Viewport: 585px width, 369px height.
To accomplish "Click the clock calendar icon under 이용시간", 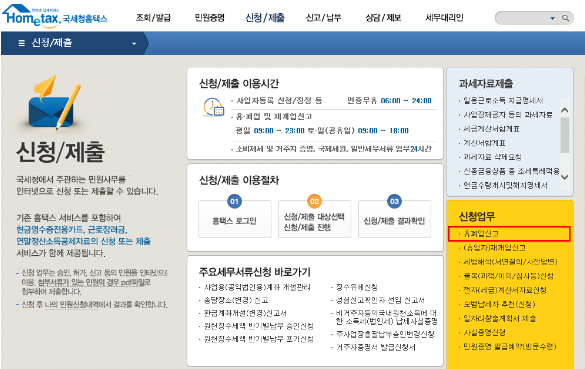I will coord(213,107).
